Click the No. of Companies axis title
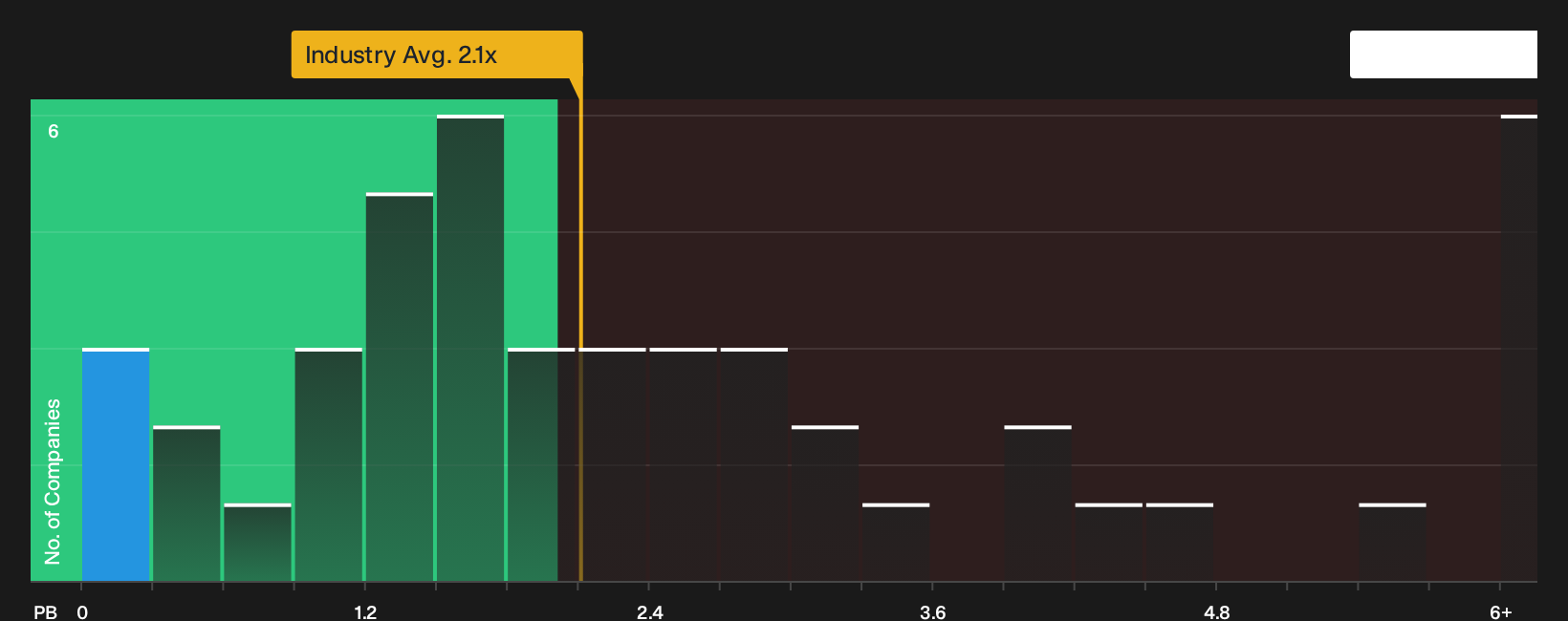This screenshot has height=621, width=1568. click(x=53, y=481)
